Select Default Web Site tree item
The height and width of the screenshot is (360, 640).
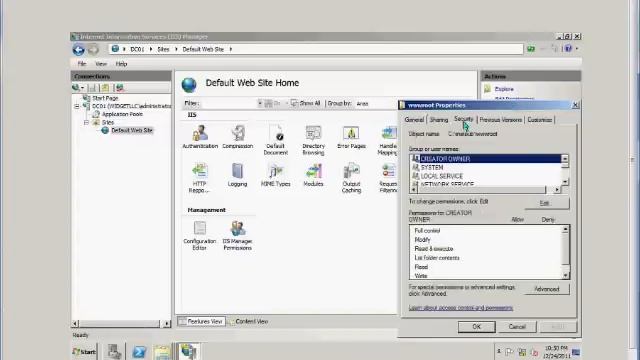pos(131,130)
